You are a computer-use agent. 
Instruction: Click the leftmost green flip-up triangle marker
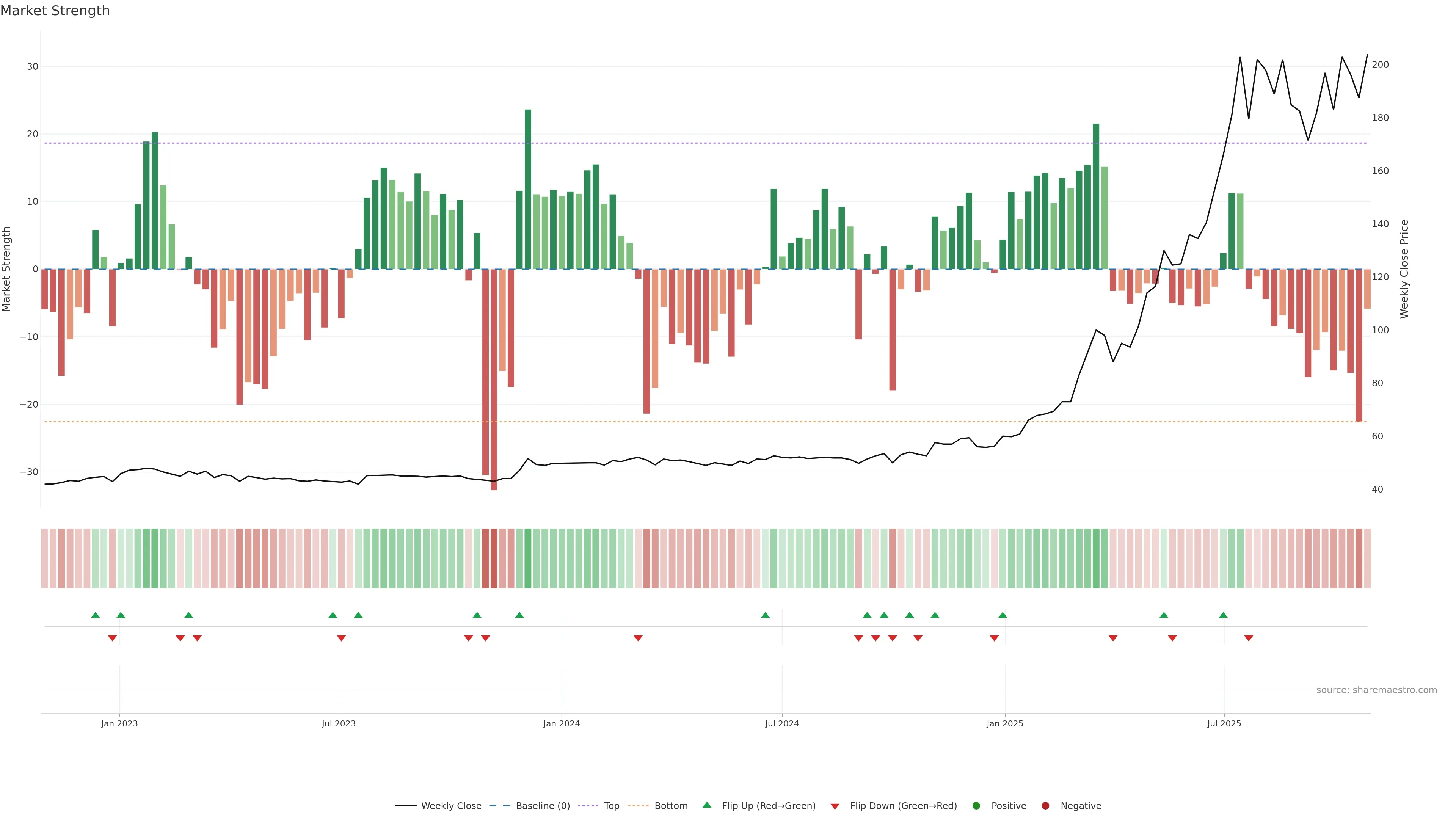pyautogui.click(x=96, y=615)
